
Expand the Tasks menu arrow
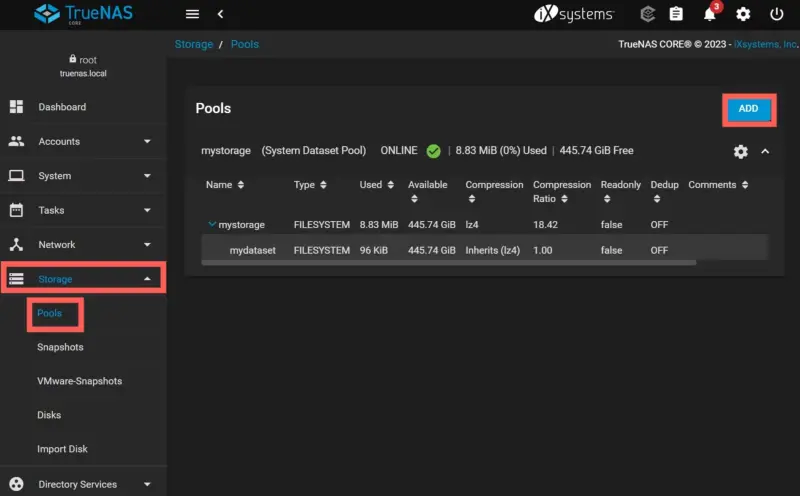(147, 210)
